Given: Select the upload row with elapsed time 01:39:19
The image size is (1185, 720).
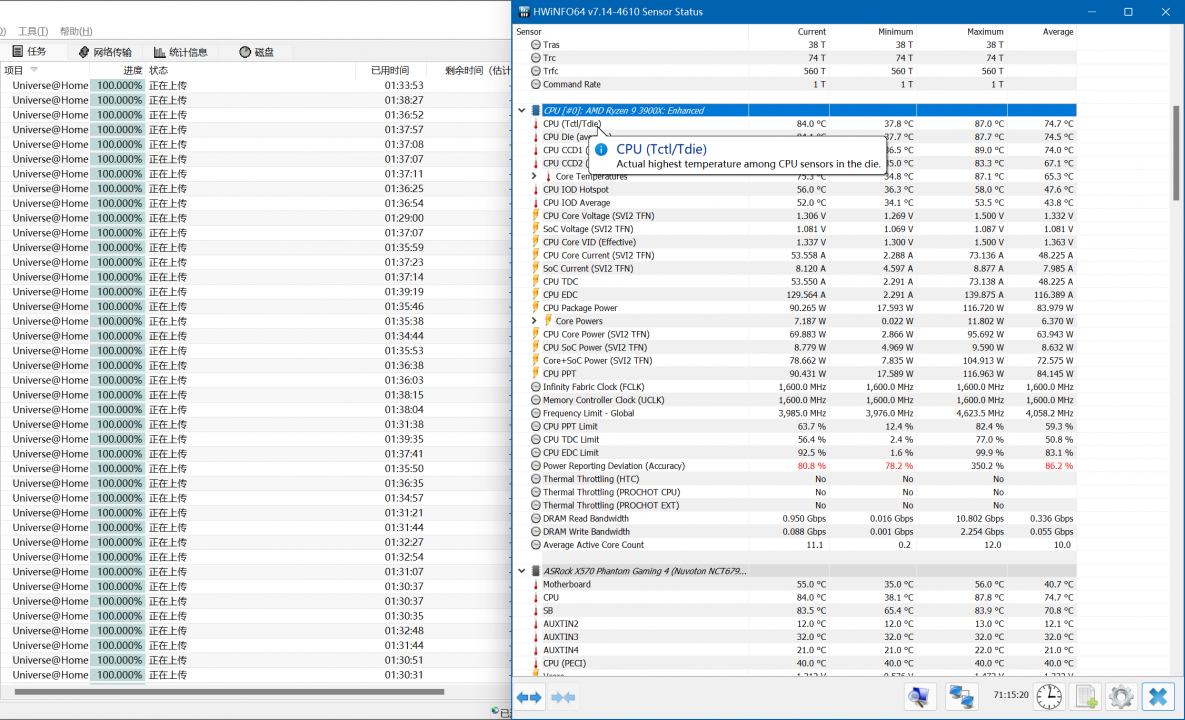Looking at the screenshot, I should (255, 292).
